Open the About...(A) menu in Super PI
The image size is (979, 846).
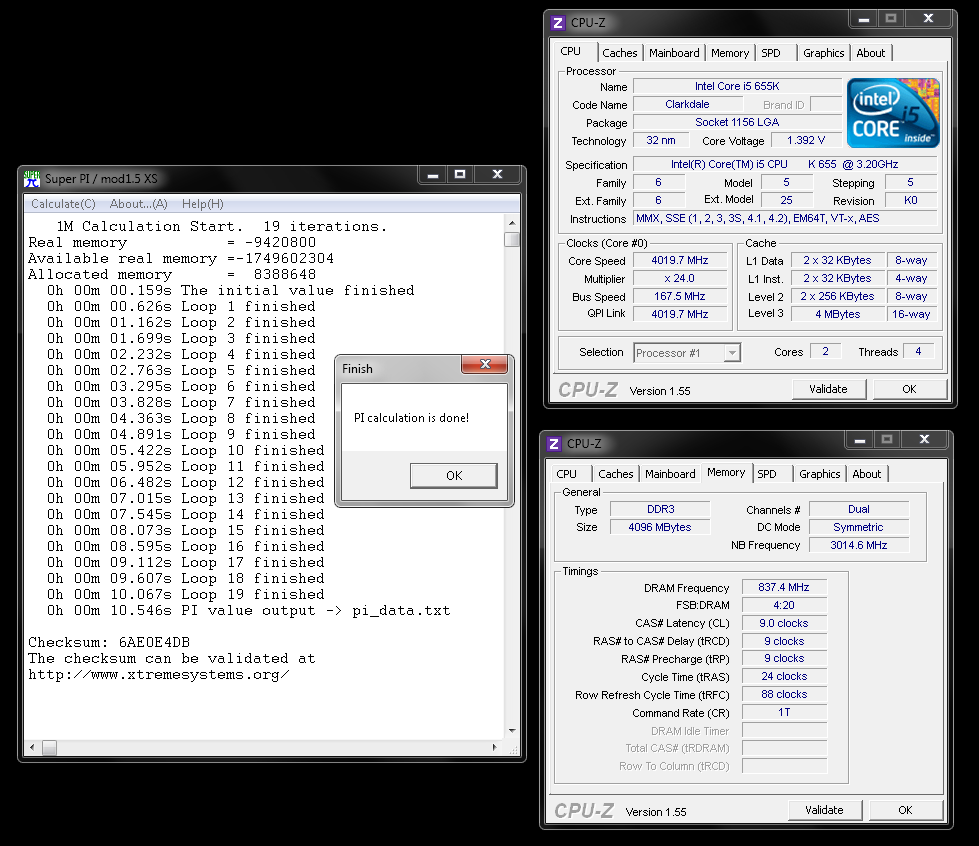tap(139, 204)
